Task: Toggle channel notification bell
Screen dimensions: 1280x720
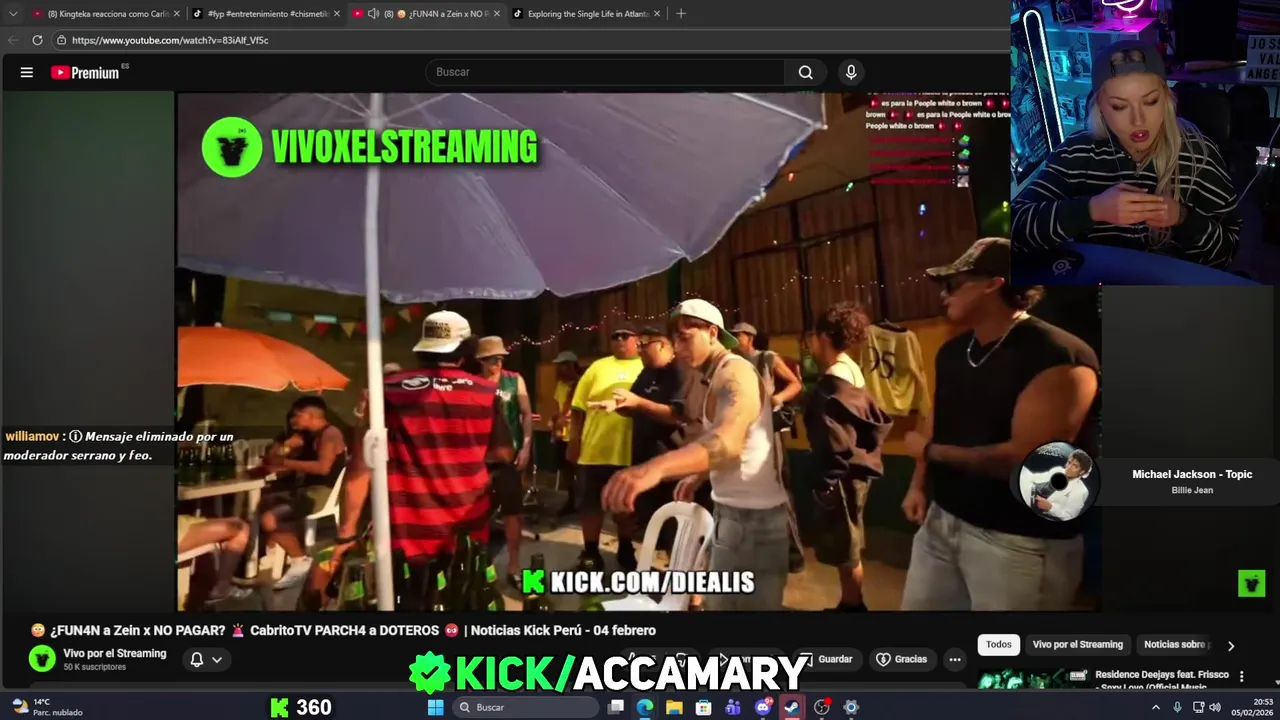Action: click(197, 659)
